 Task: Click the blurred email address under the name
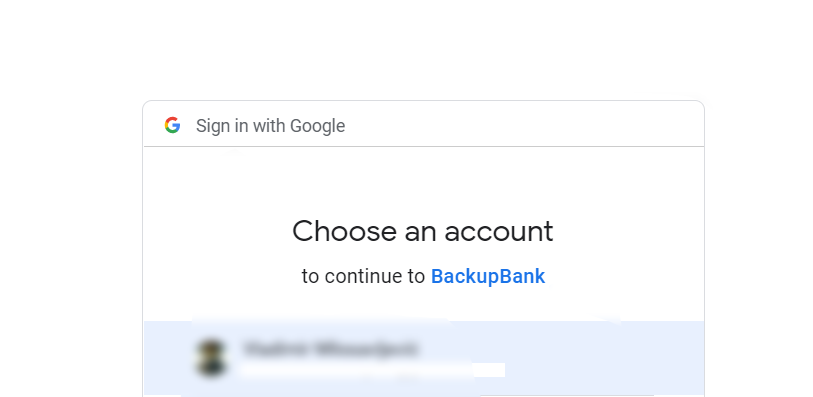[x=372, y=370]
